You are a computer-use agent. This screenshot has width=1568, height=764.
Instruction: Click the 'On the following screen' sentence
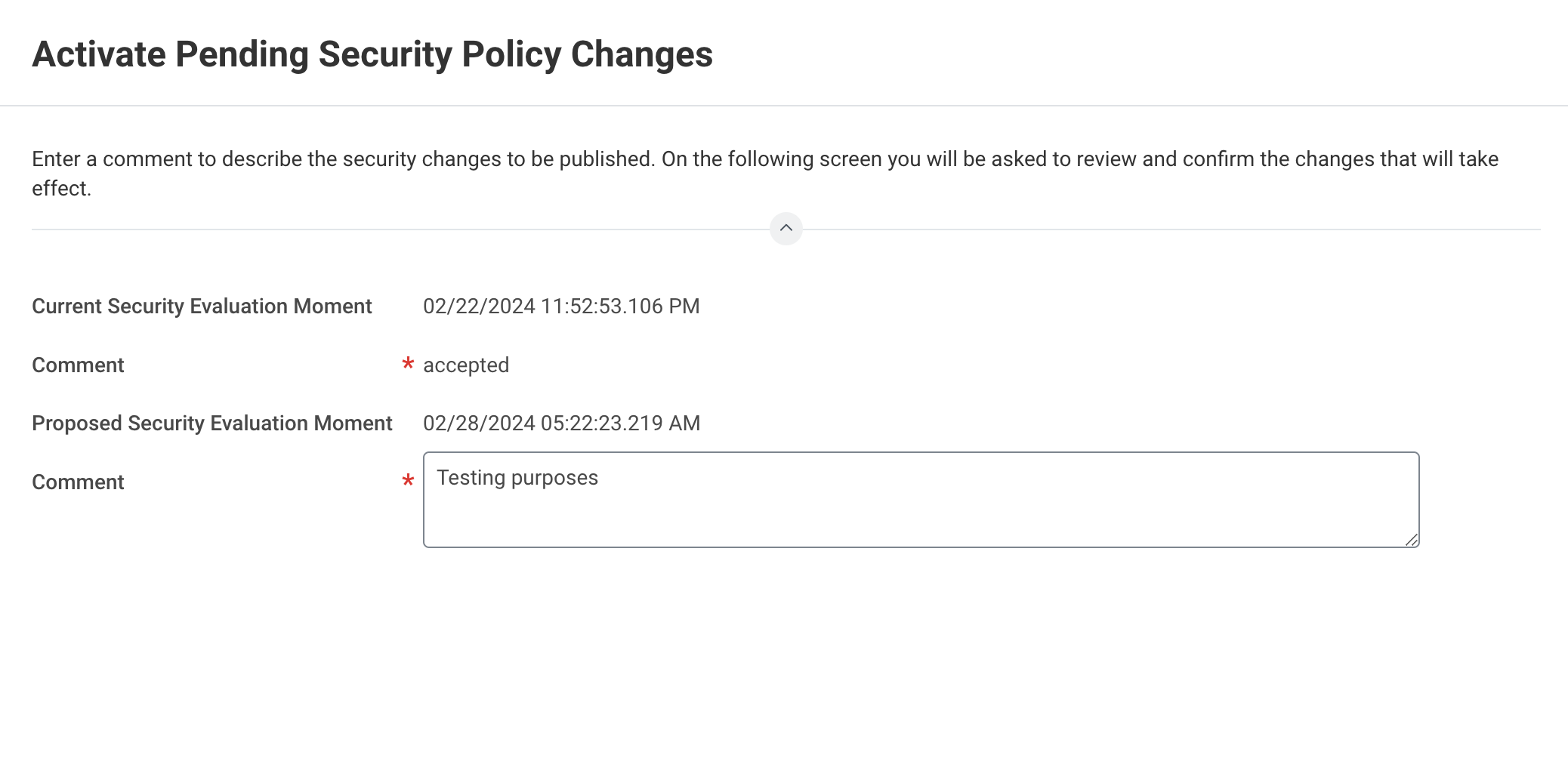pos(1057,159)
